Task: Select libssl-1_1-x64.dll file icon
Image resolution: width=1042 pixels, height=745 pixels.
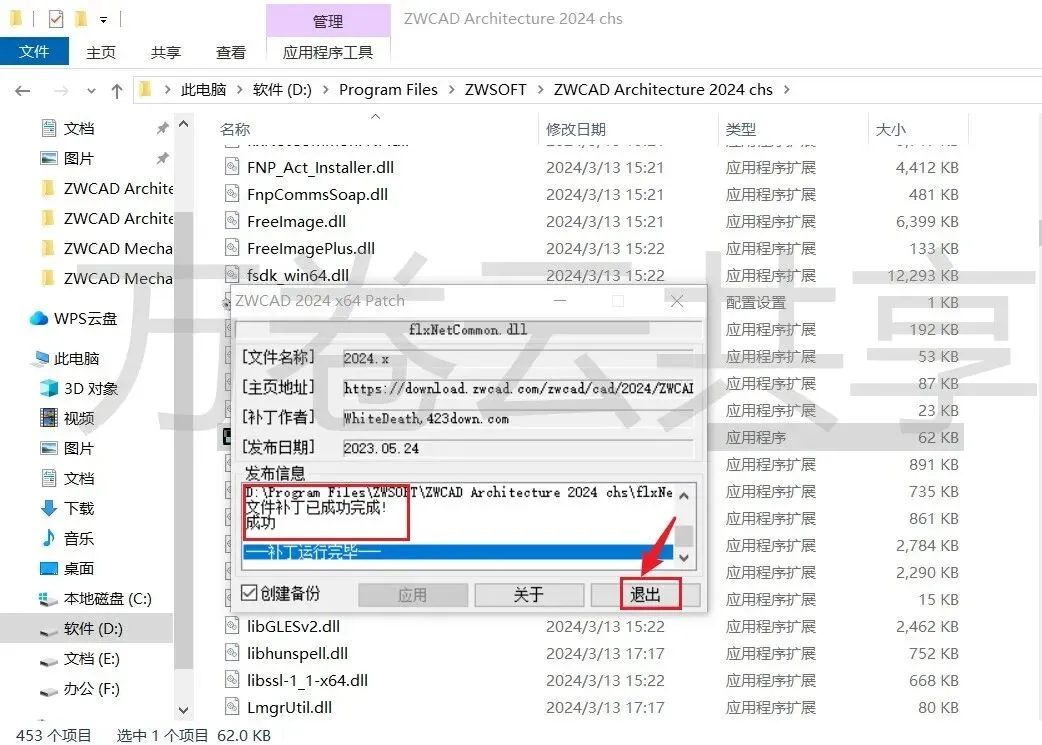Action: pos(231,681)
